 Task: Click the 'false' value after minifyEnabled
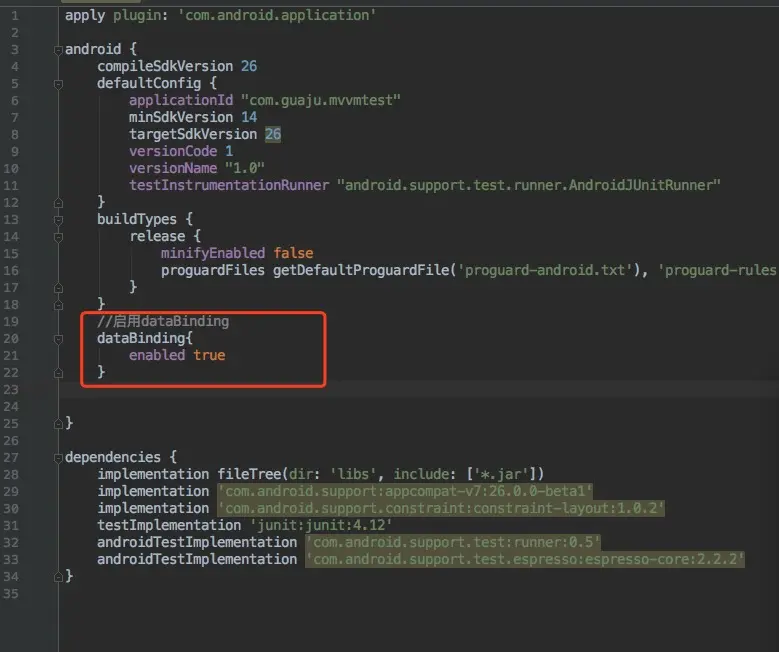click(293, 253)
